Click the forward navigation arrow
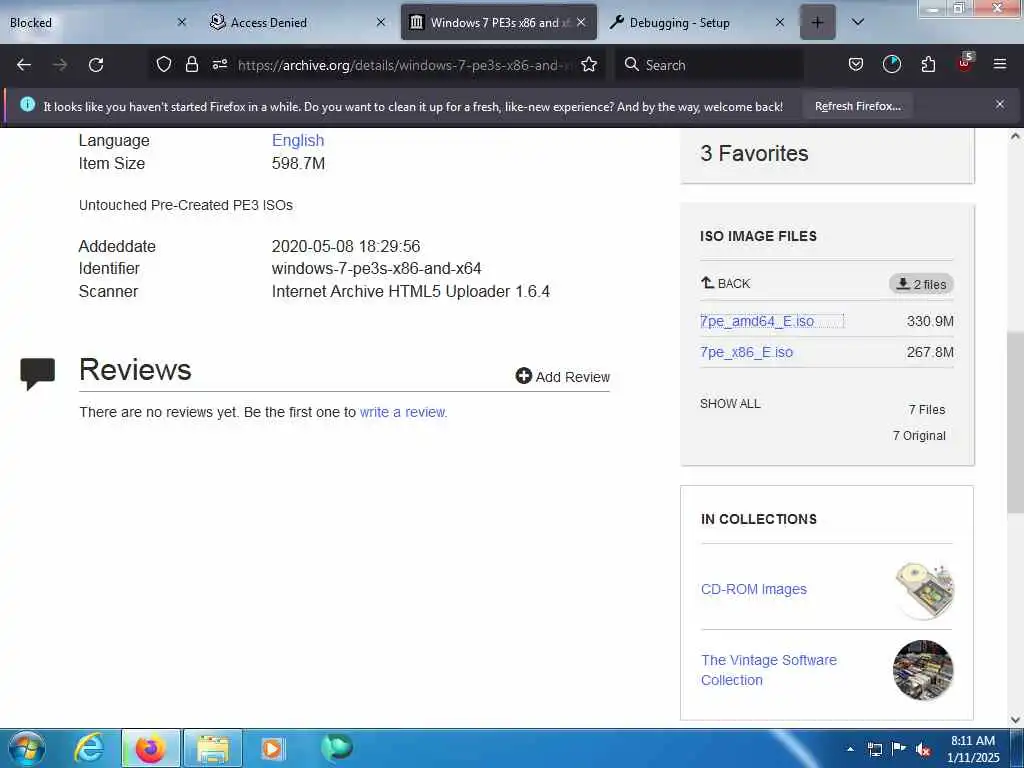This screenshot has height=768, width=1024. (59, 65)
